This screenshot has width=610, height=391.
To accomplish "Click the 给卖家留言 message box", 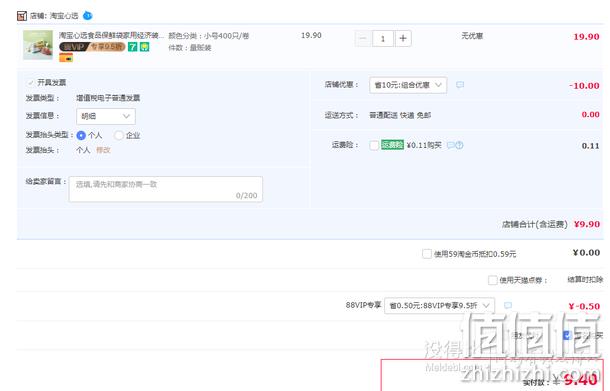I will tap(166, 189).
